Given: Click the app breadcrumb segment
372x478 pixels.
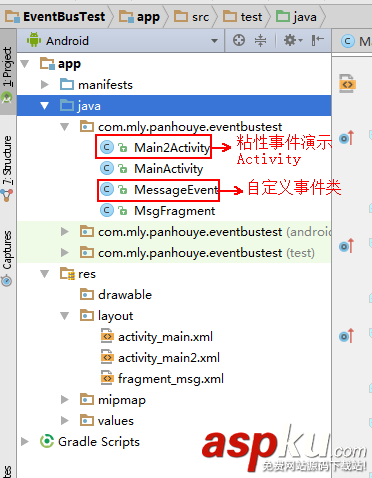Looking at the screenshot, I should point(140,17).
